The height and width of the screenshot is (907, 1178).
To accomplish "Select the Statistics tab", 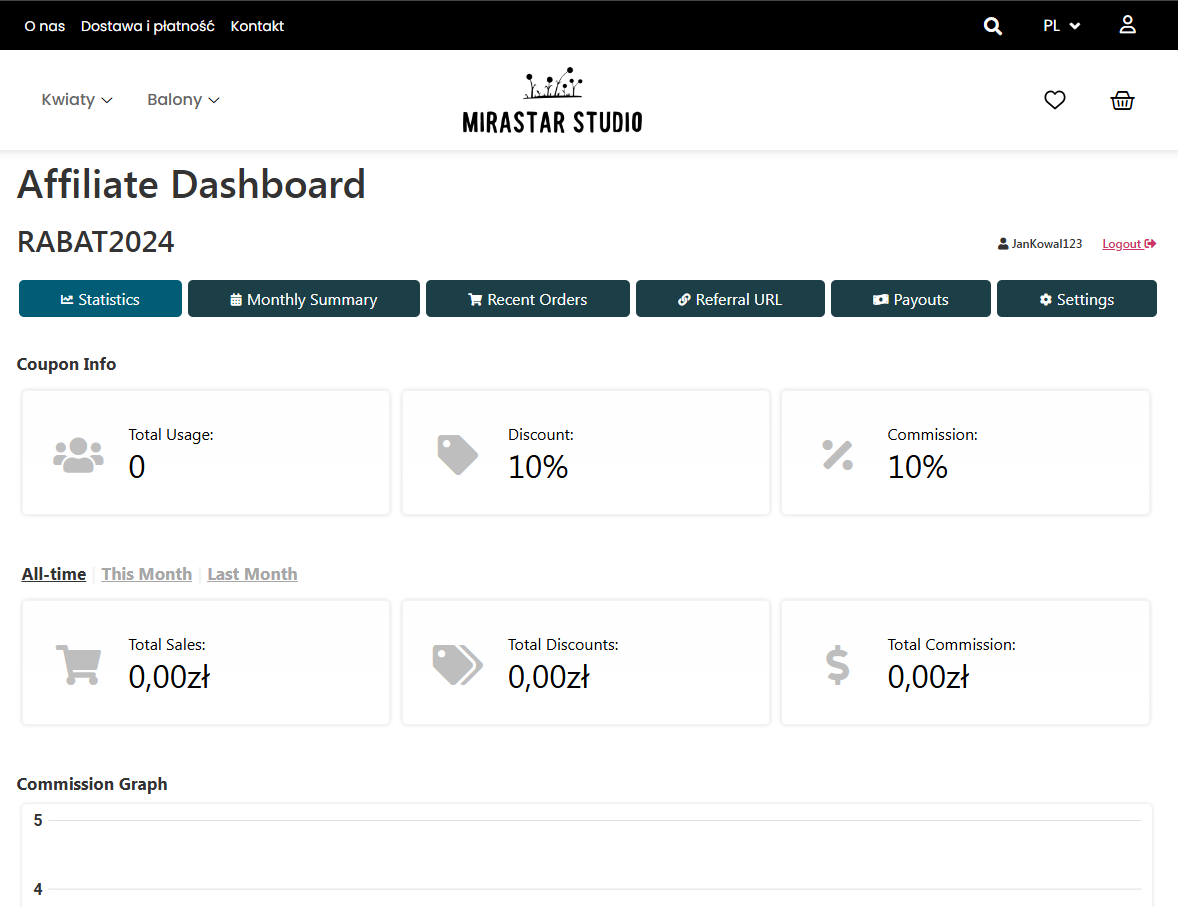I will 100,299.
